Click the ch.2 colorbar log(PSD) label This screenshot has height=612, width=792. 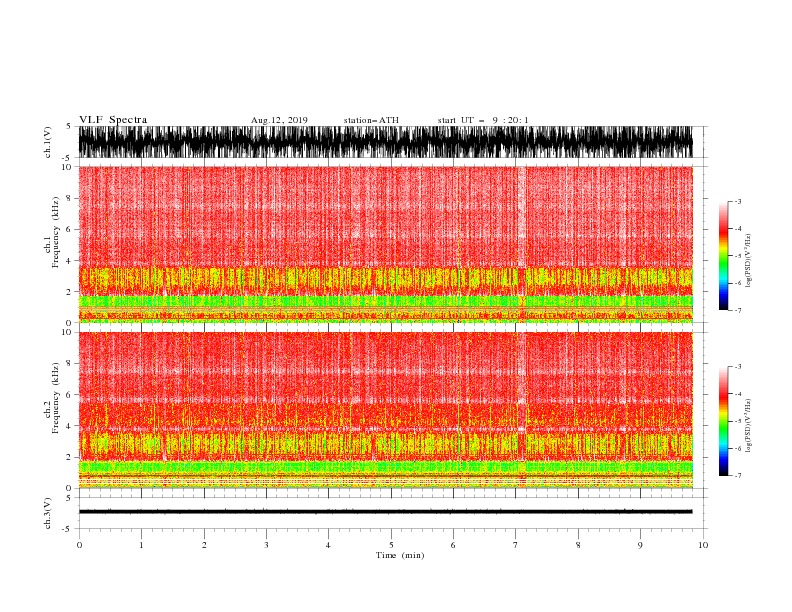[x=749, y=426]
